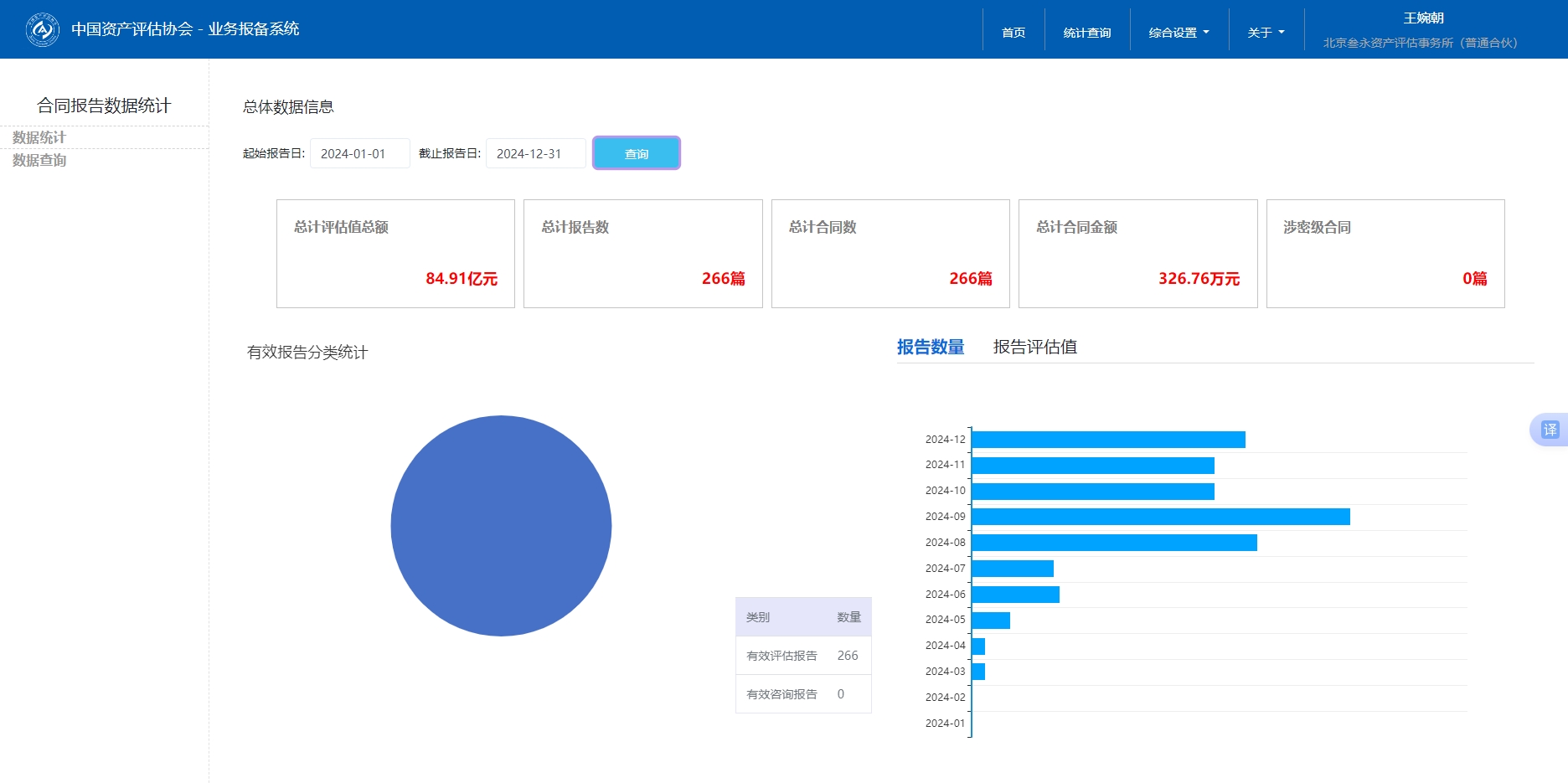Screen dimensions: 1568x783
Task: Click the user name 王婉朝 in header
Action: click(x=1423, y=18)
